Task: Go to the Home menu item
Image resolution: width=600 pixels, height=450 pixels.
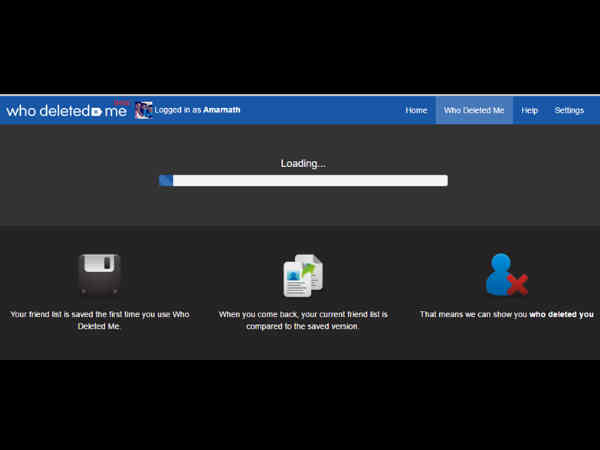Action: [x=416, y=110]
